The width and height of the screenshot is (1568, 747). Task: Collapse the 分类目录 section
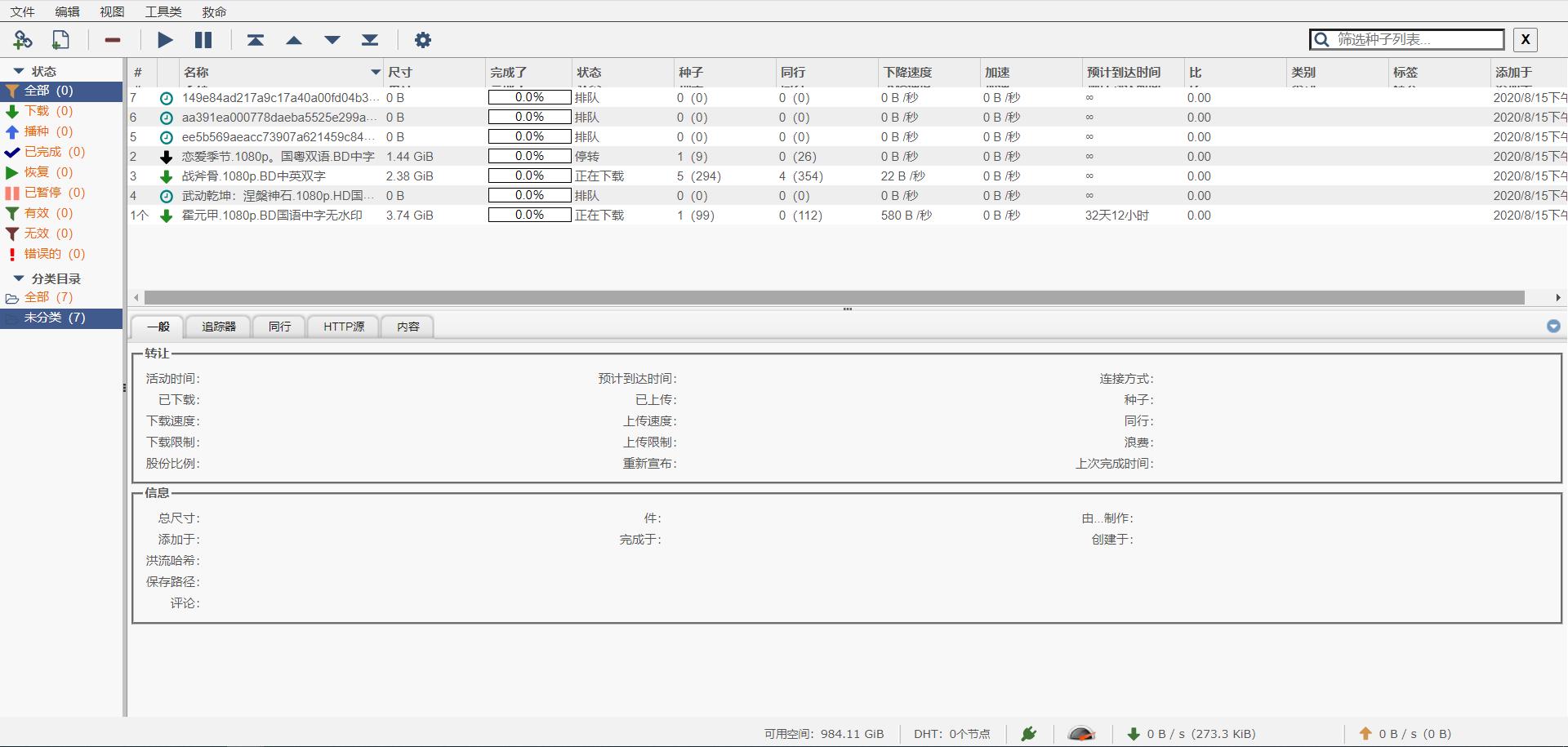coord(19,278)
